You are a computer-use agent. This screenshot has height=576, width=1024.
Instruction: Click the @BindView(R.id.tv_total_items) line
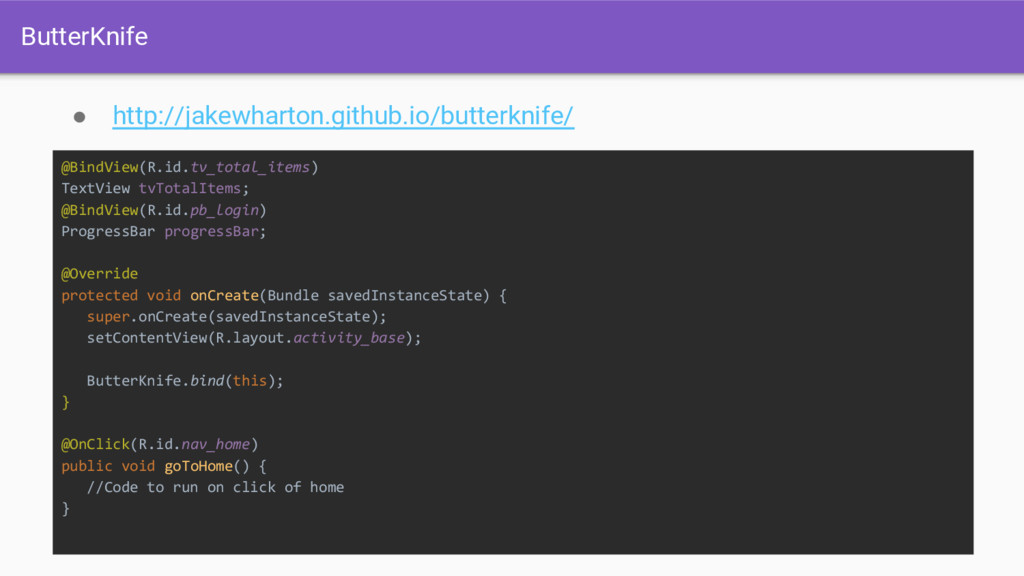189,167
